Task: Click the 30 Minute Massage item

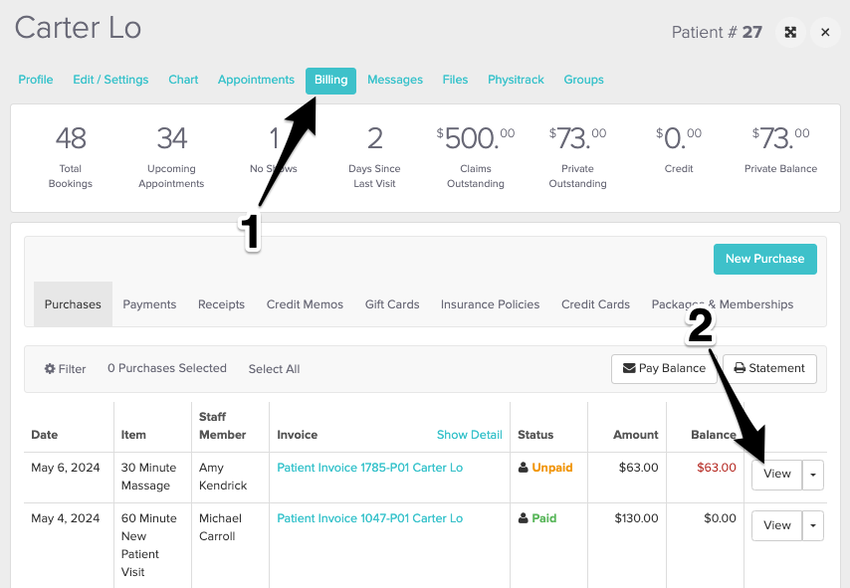Action: pyautogui.click(x=149, y=476)
